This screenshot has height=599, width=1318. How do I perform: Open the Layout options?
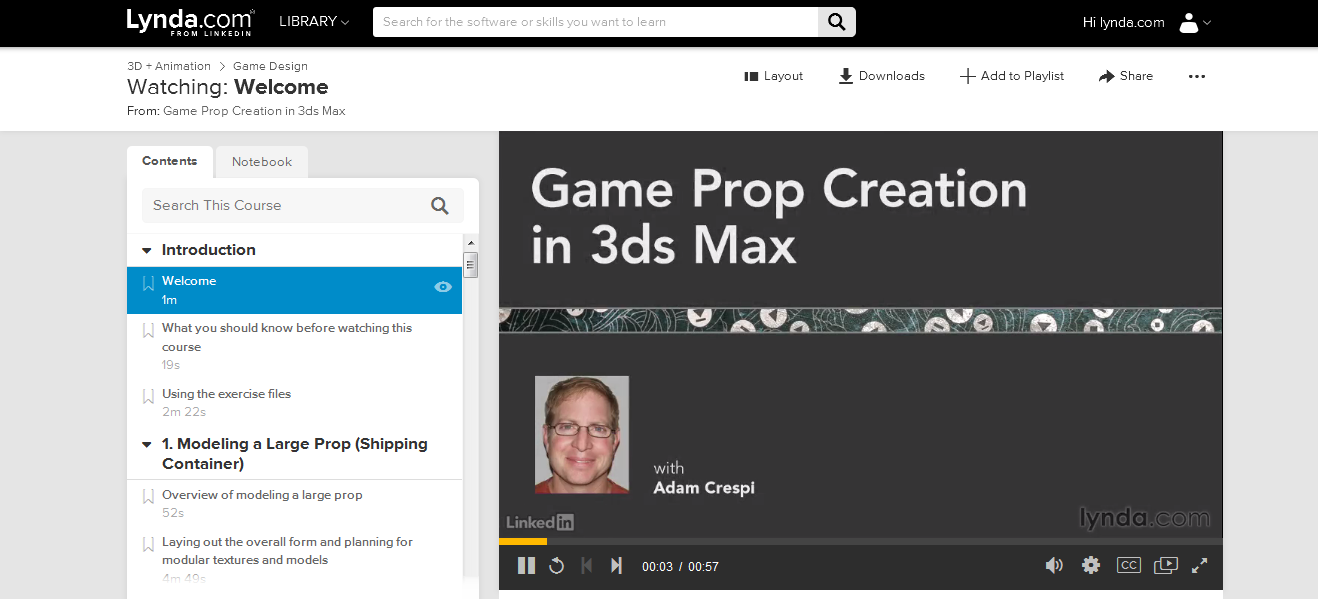[x=774, y=76]
